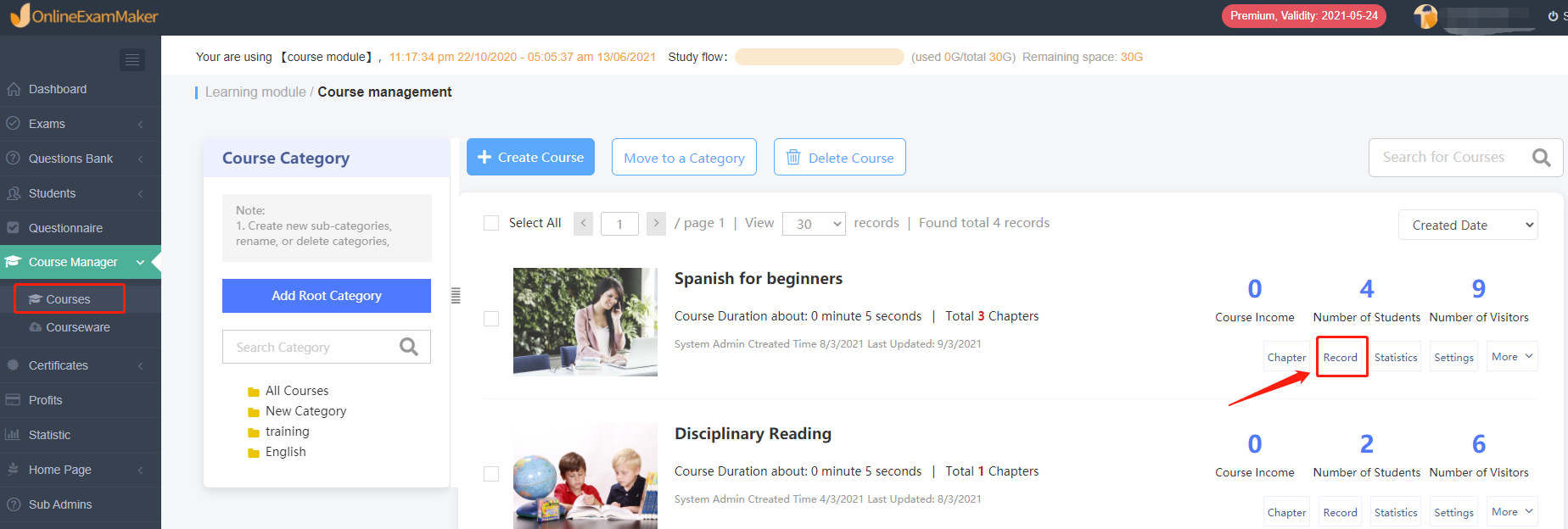Expand the Students submenu chevron
This screenshot has height=529, width=1568.
[140, 194]
